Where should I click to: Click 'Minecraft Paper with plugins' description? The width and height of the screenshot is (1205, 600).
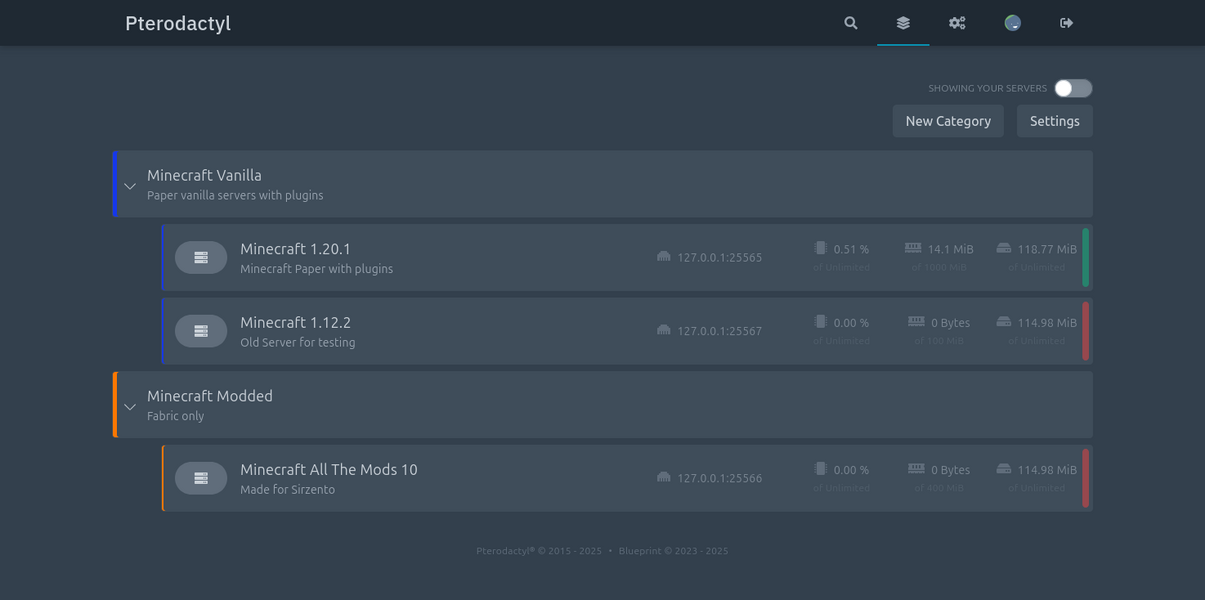[x=316, y=269]
